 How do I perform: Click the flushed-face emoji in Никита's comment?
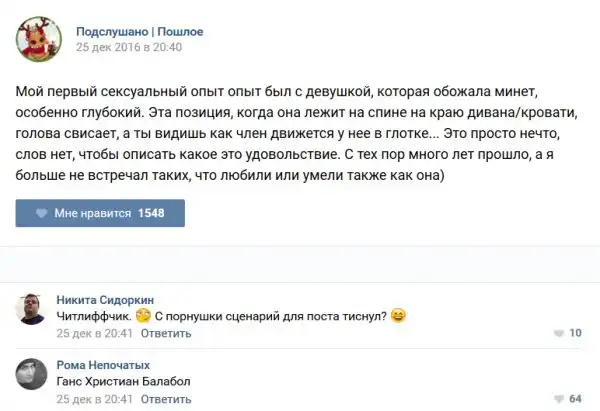[x=143, y=315]
